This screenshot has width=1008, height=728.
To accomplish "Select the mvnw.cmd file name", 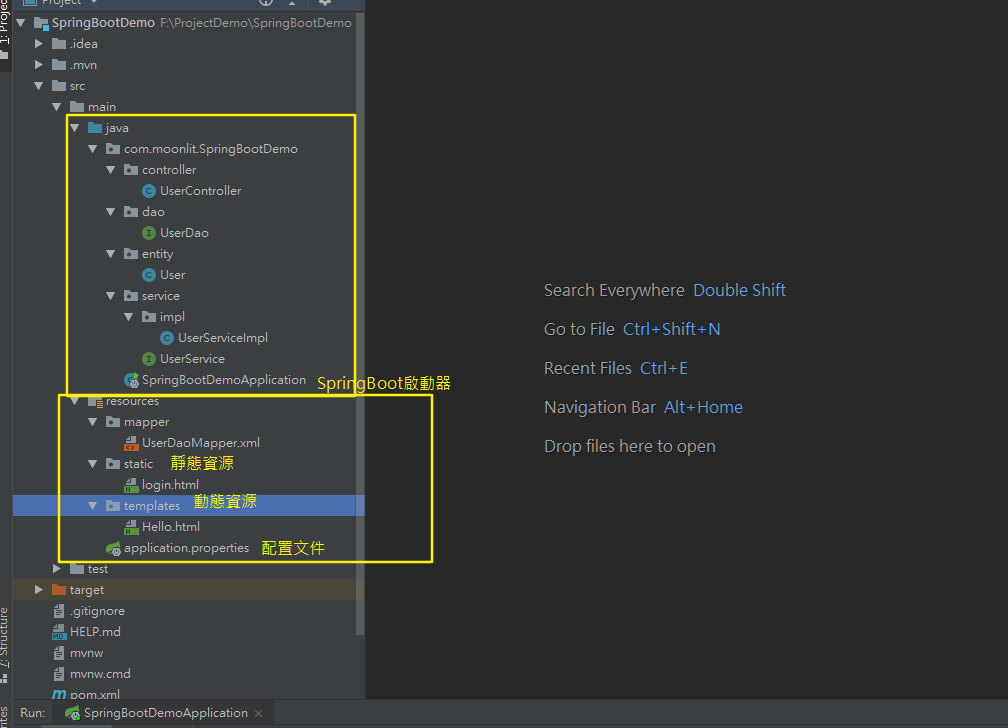I will pyautogui.click(x=100, y=674).
